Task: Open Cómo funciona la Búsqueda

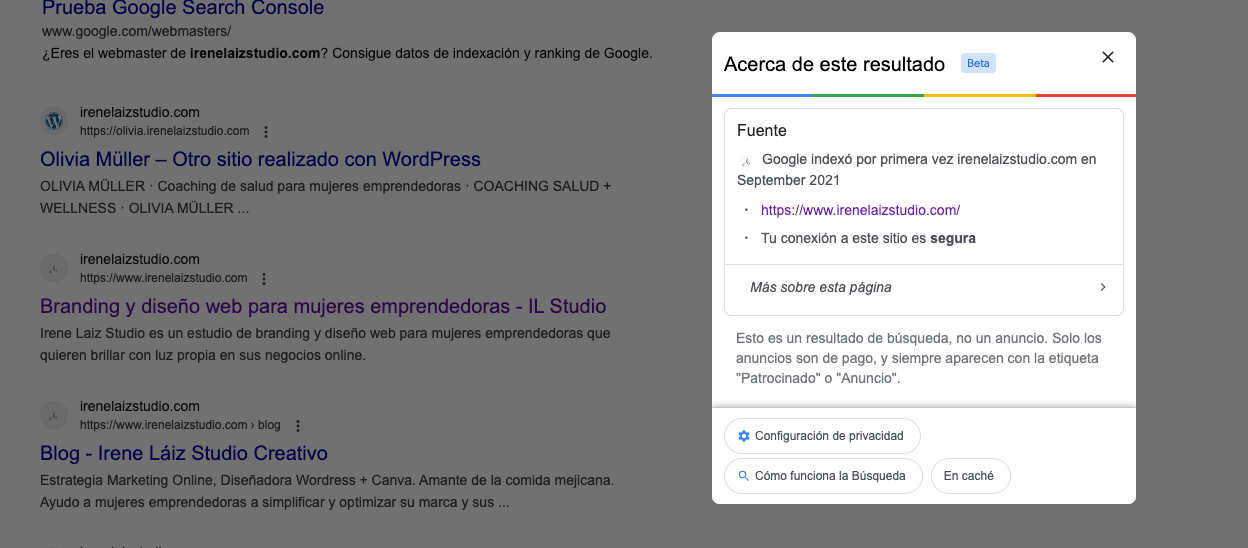Action: [x=823, y=476]
